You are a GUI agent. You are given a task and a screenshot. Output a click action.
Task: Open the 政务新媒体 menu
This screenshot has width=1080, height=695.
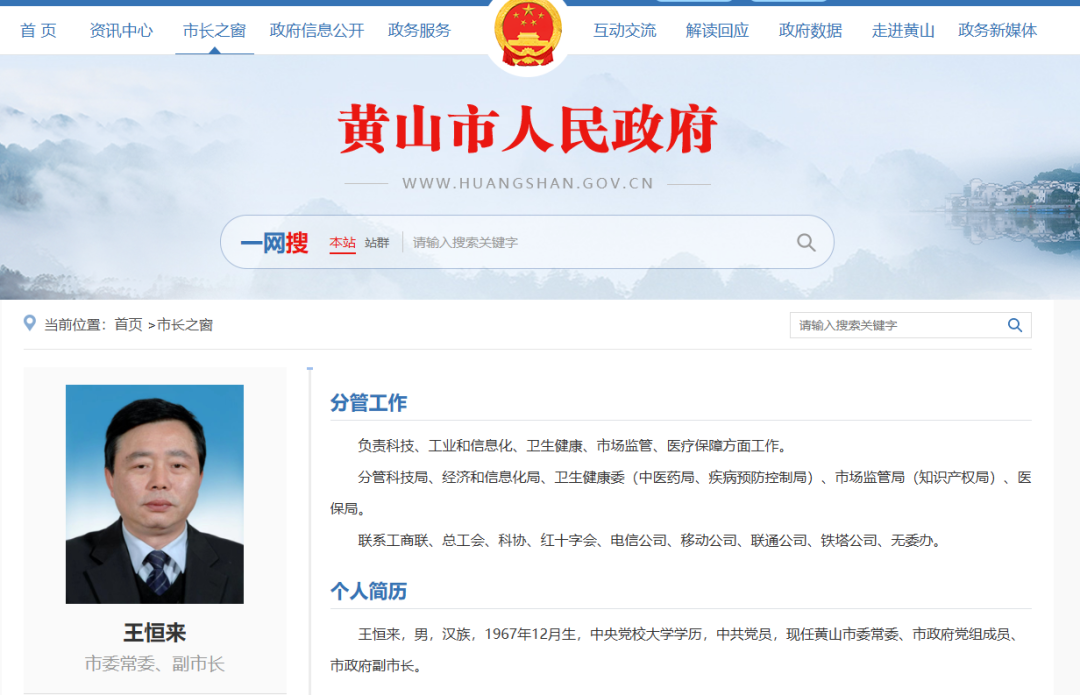[997, 30]
